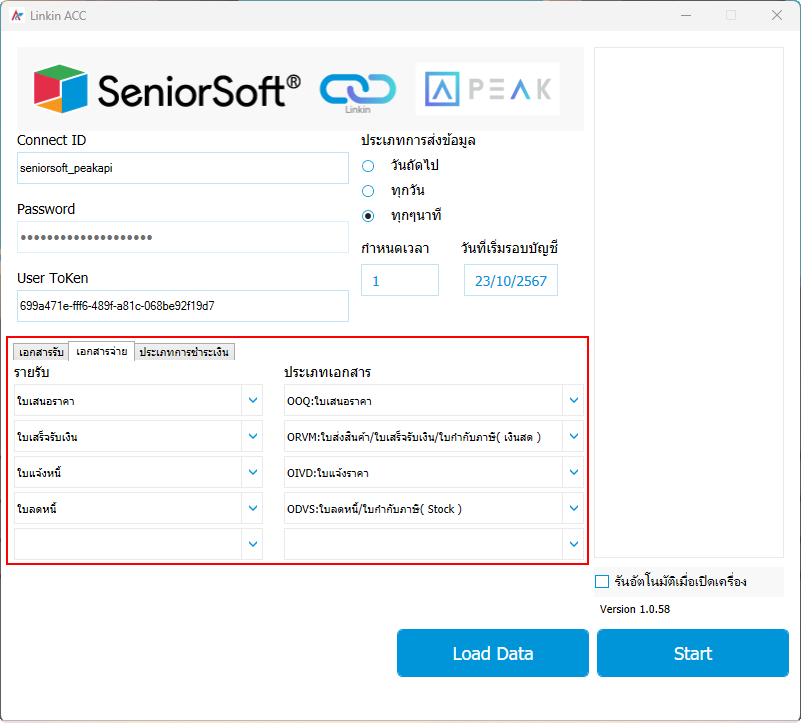Open the ใบแจ้งหนี้ dropdown arrow
The height and width of the screenshot is (723, 801).
(252, 472)
